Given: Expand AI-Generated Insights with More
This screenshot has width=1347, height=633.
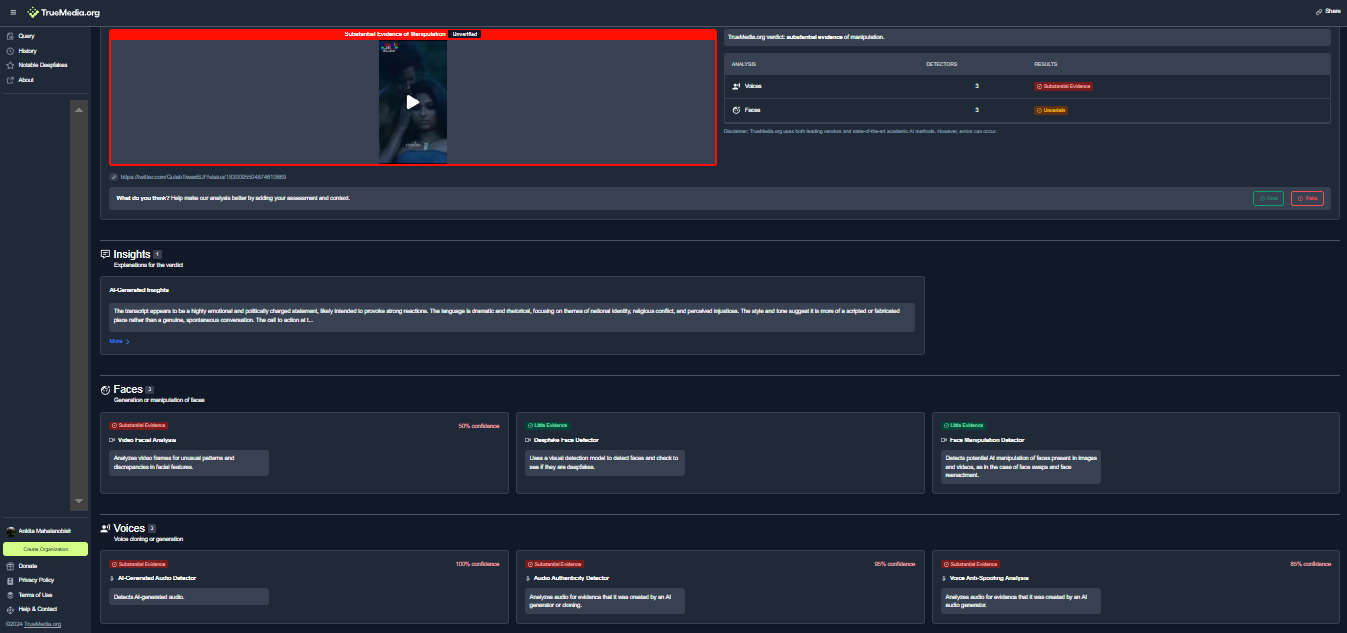Looking at the screenshot, I should [120, 341].
